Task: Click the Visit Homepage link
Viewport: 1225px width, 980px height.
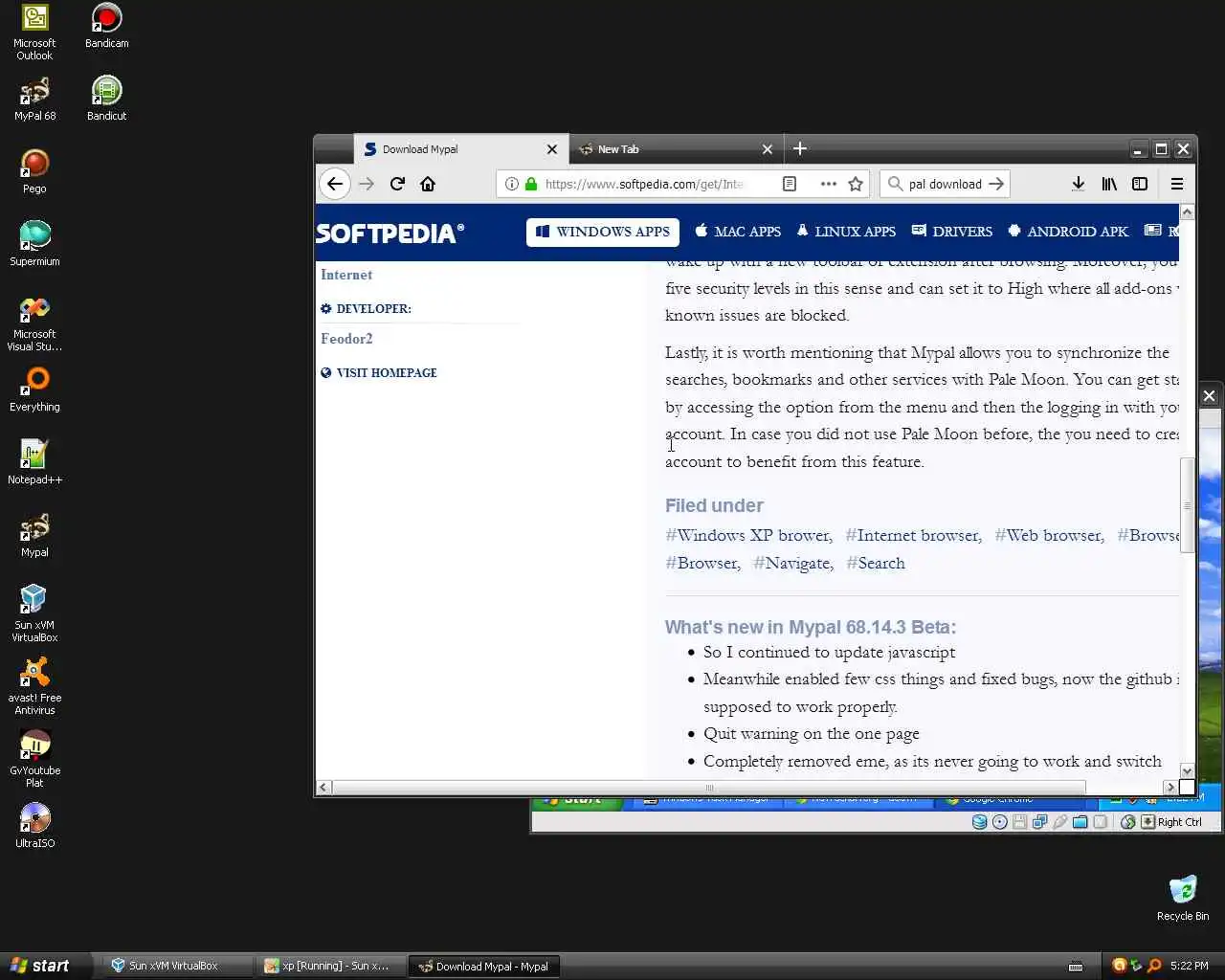Action: pyautogui.click(x=379, y=373)
